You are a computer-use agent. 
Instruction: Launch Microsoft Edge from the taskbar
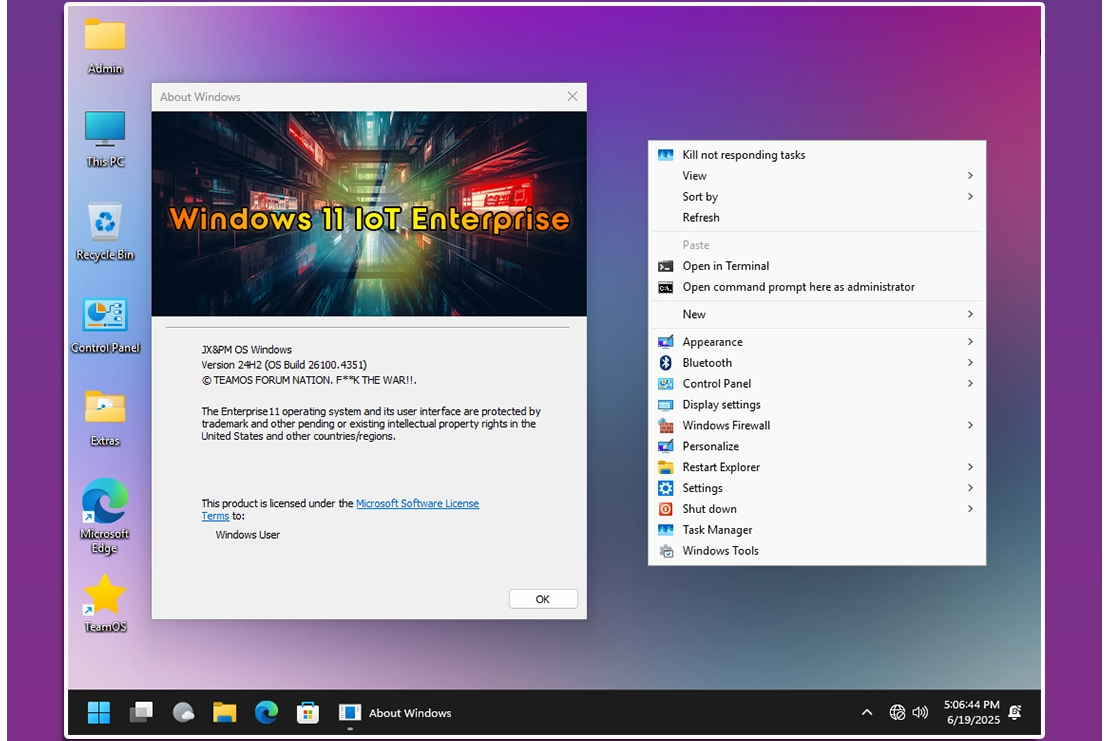266,712
